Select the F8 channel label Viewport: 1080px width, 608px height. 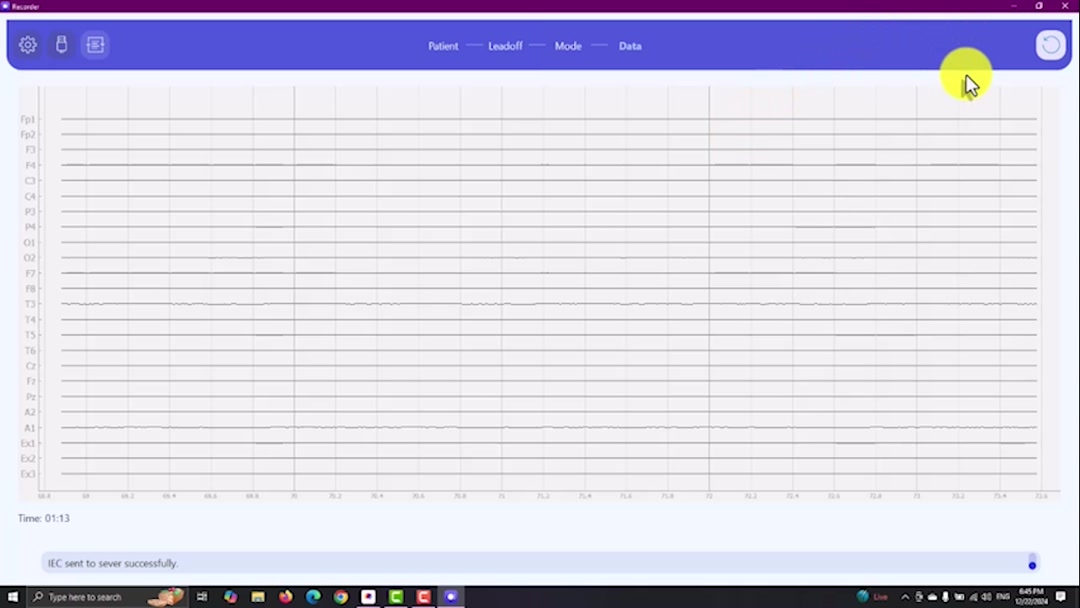tap(30, 289)
